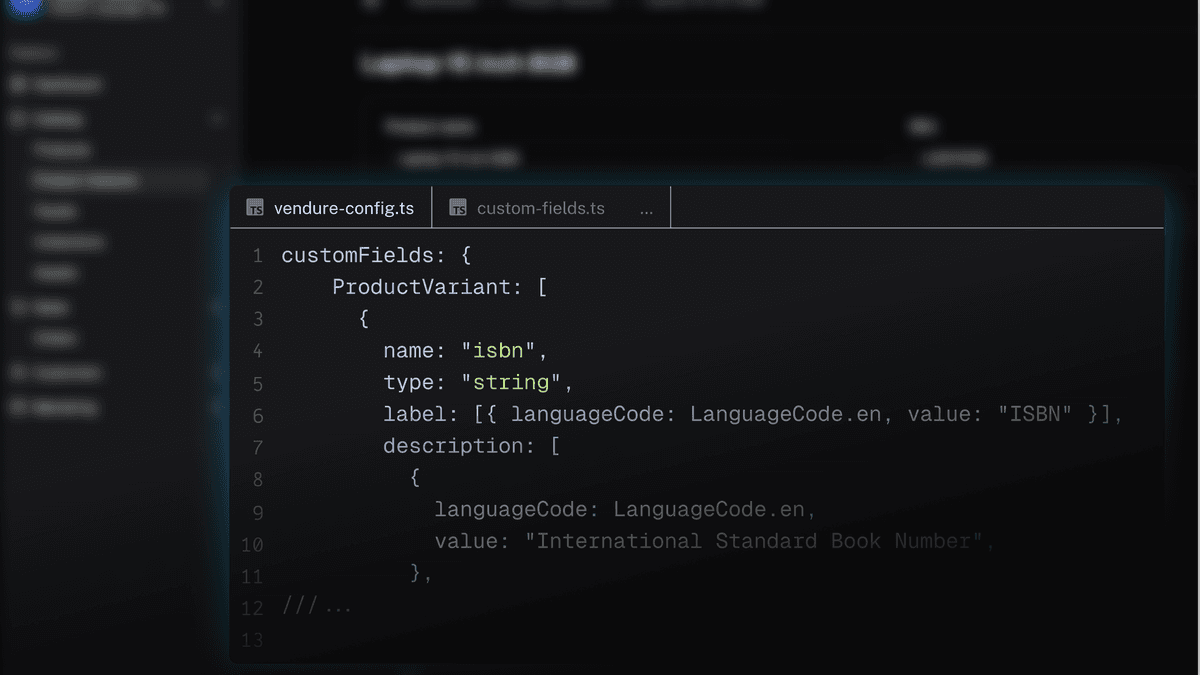Open the custom-fields.ts tab
Viewport: 1200px width, 675px height.
pos(540,209)
